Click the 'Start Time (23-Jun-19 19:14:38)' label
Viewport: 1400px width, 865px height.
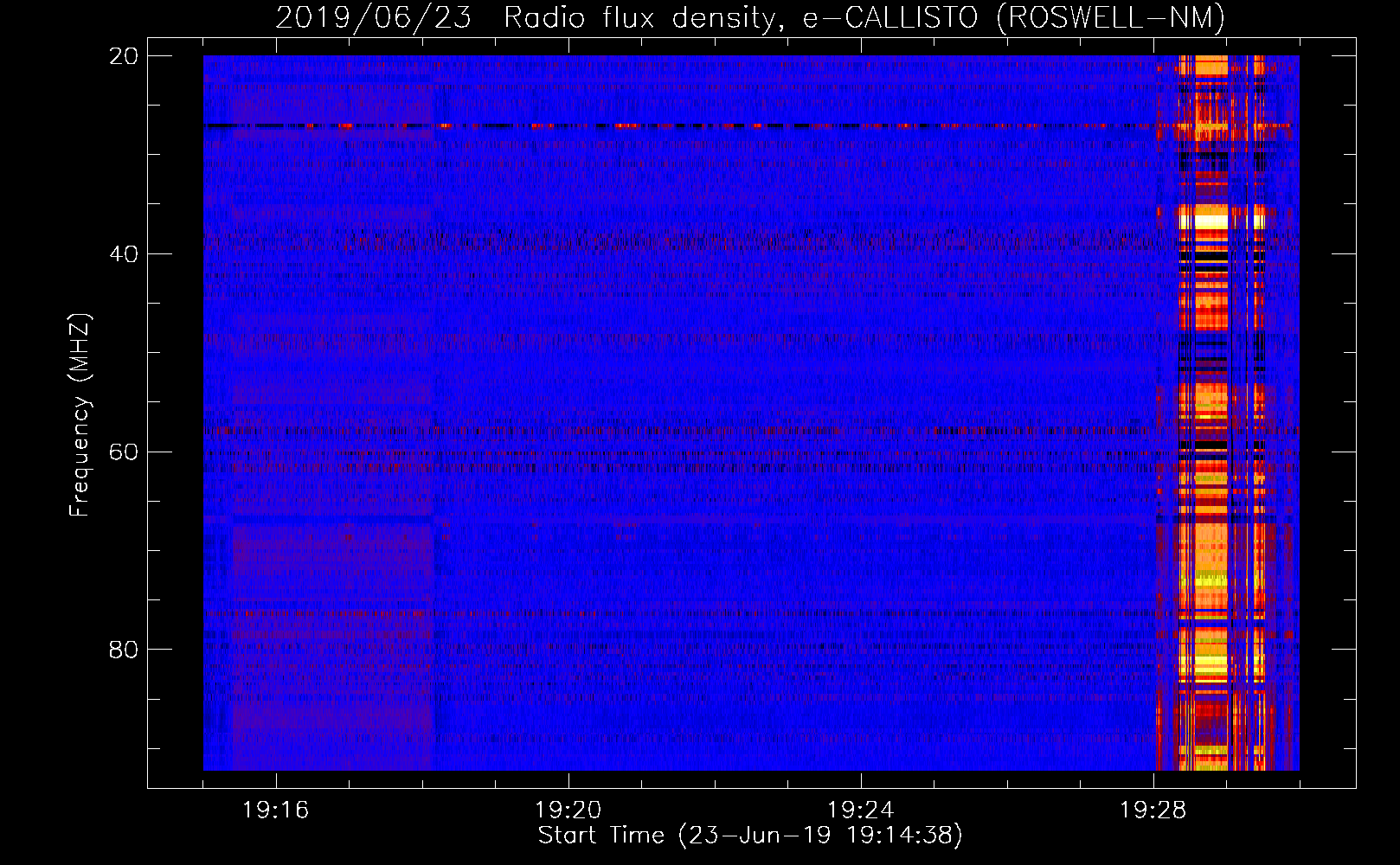[x=750, y=836]
